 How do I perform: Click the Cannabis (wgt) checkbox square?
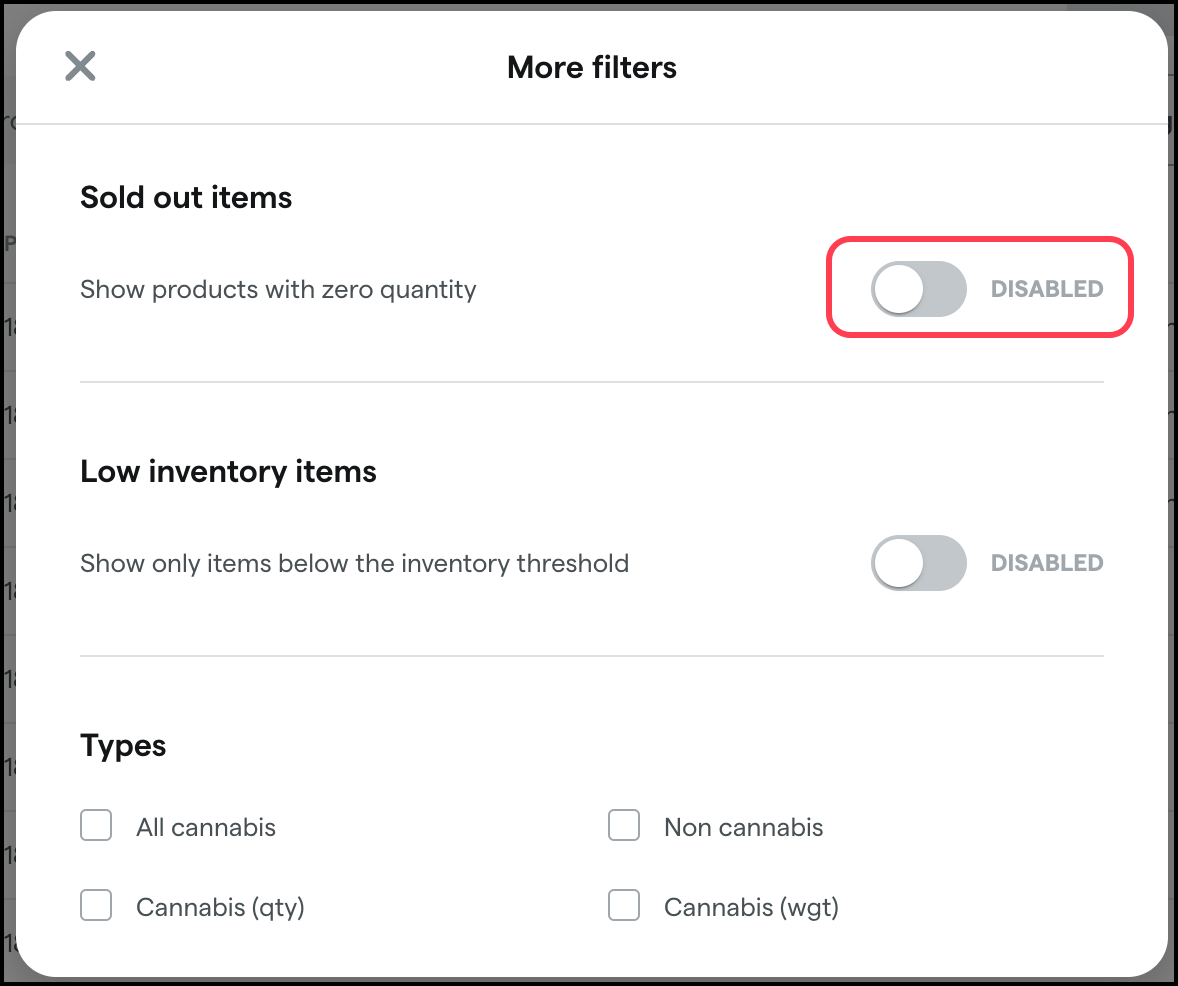623,905
